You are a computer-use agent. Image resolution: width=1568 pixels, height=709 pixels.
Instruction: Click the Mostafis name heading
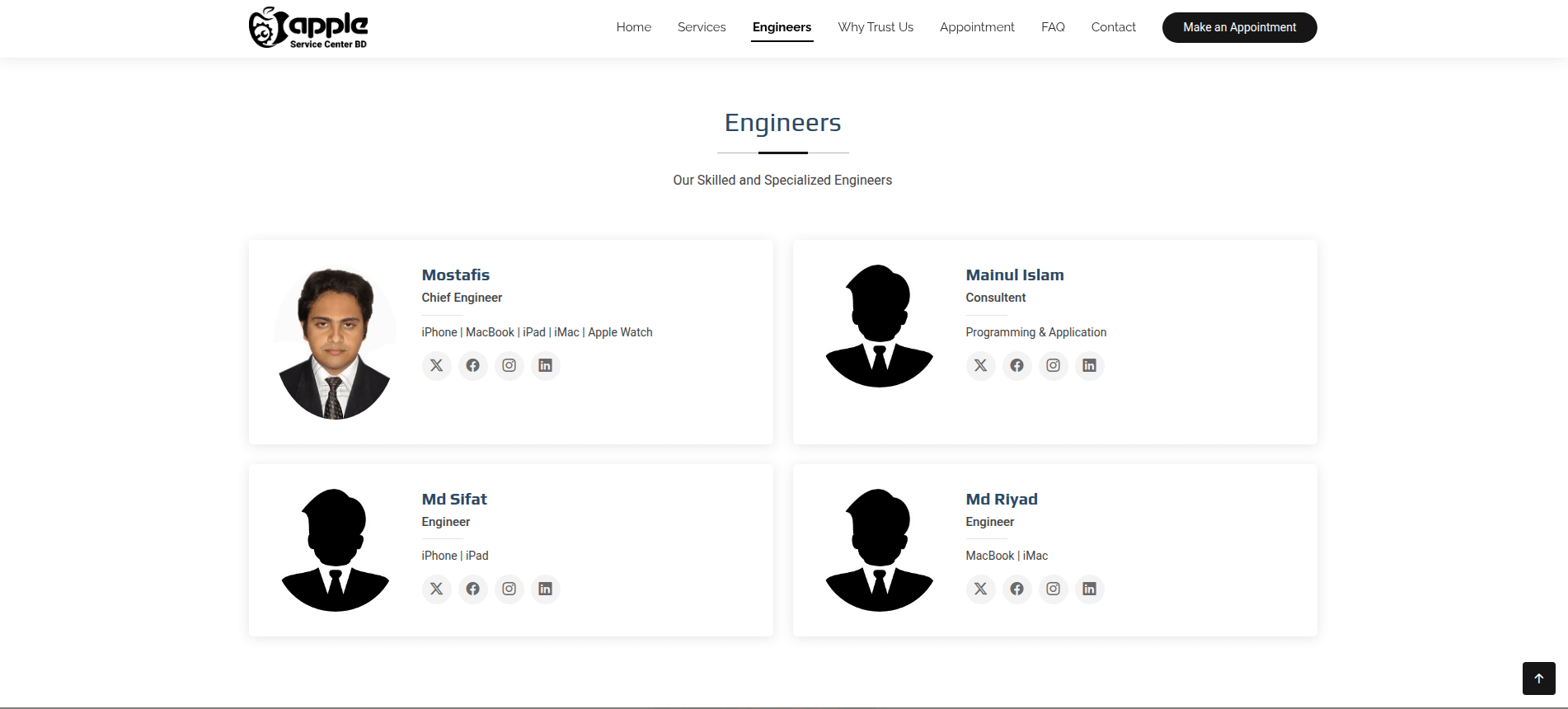(455, 275)
